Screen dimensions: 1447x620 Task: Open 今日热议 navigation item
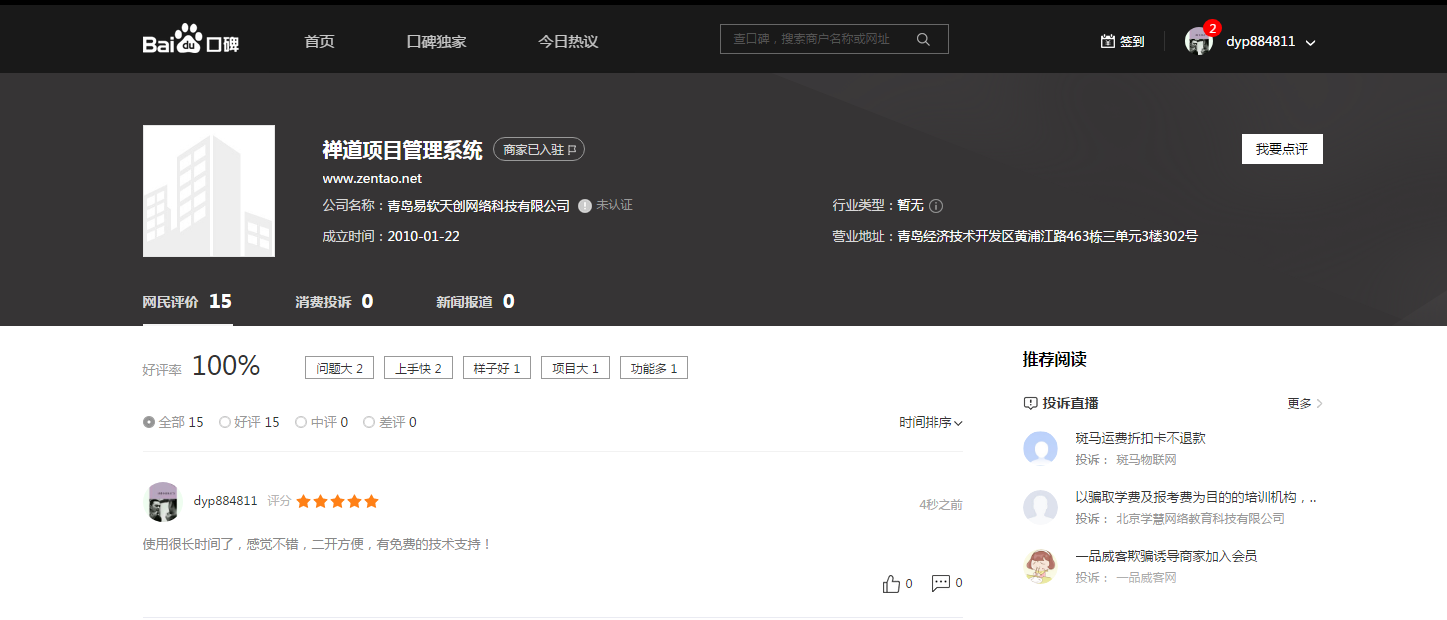pos(568,41)
